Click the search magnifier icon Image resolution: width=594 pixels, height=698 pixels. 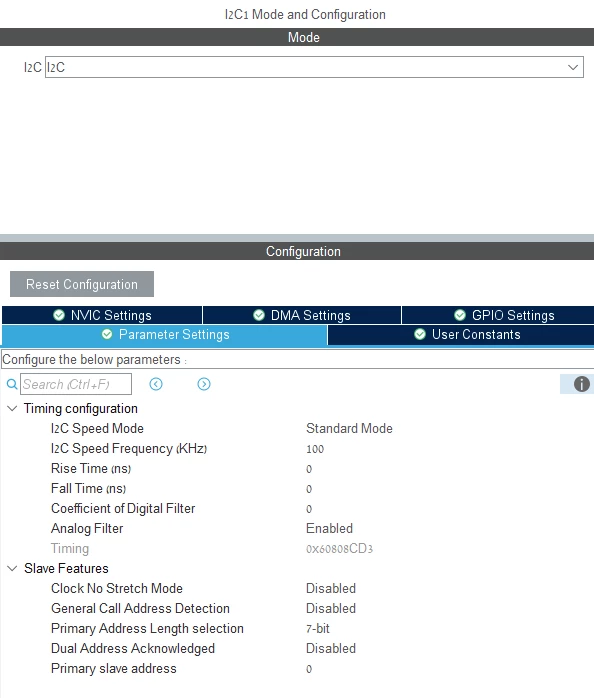coord(12,384)
